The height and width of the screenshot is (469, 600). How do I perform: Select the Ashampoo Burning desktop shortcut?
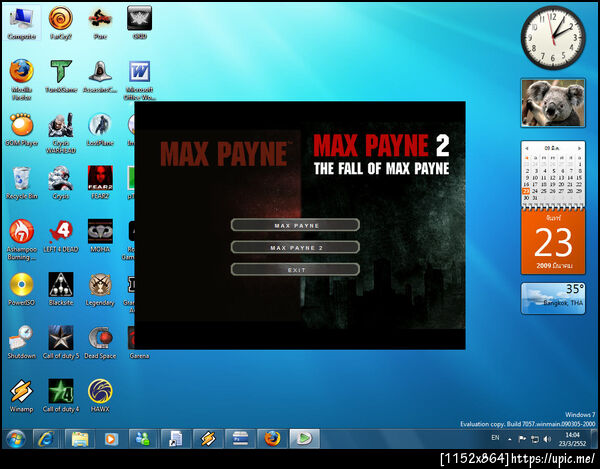point(22,239)
